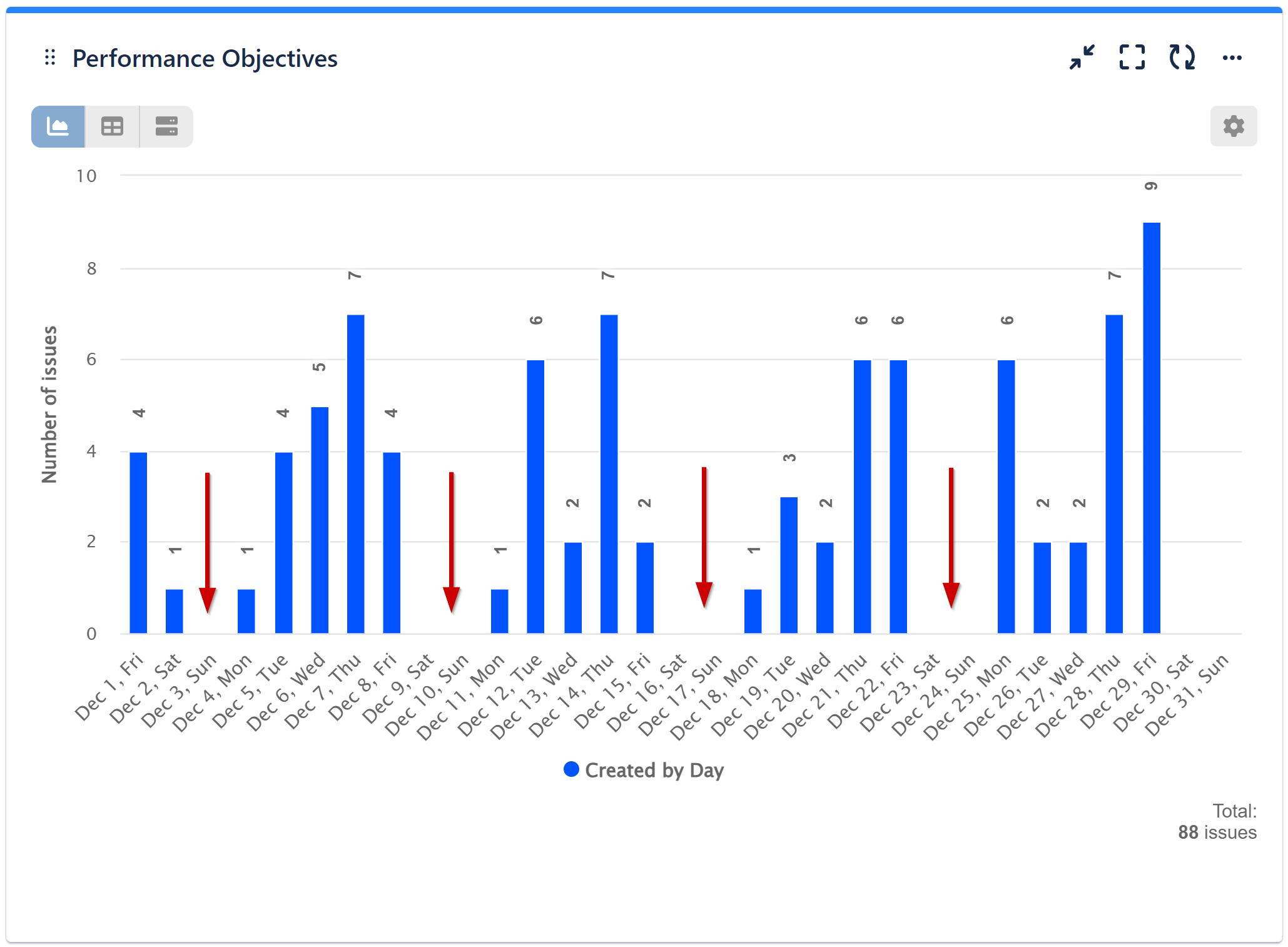
Task: Expand the gadget to fullscreen
Action: [x=1132, y=58]
